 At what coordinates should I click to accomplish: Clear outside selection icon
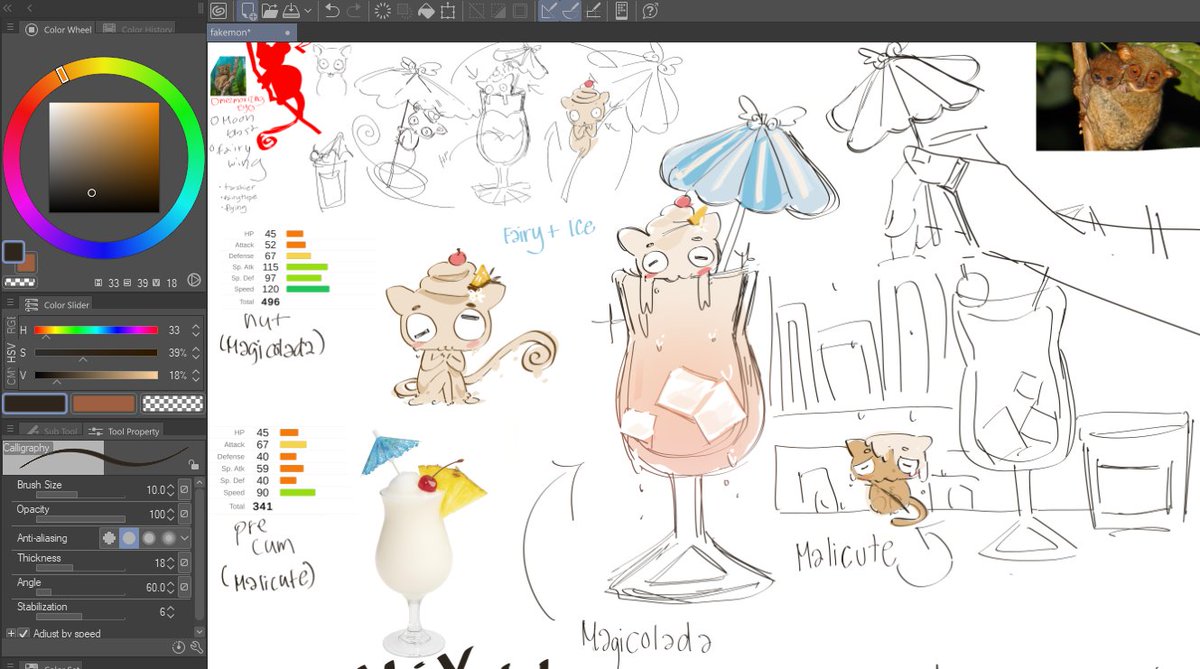click(x=404, y=11)
